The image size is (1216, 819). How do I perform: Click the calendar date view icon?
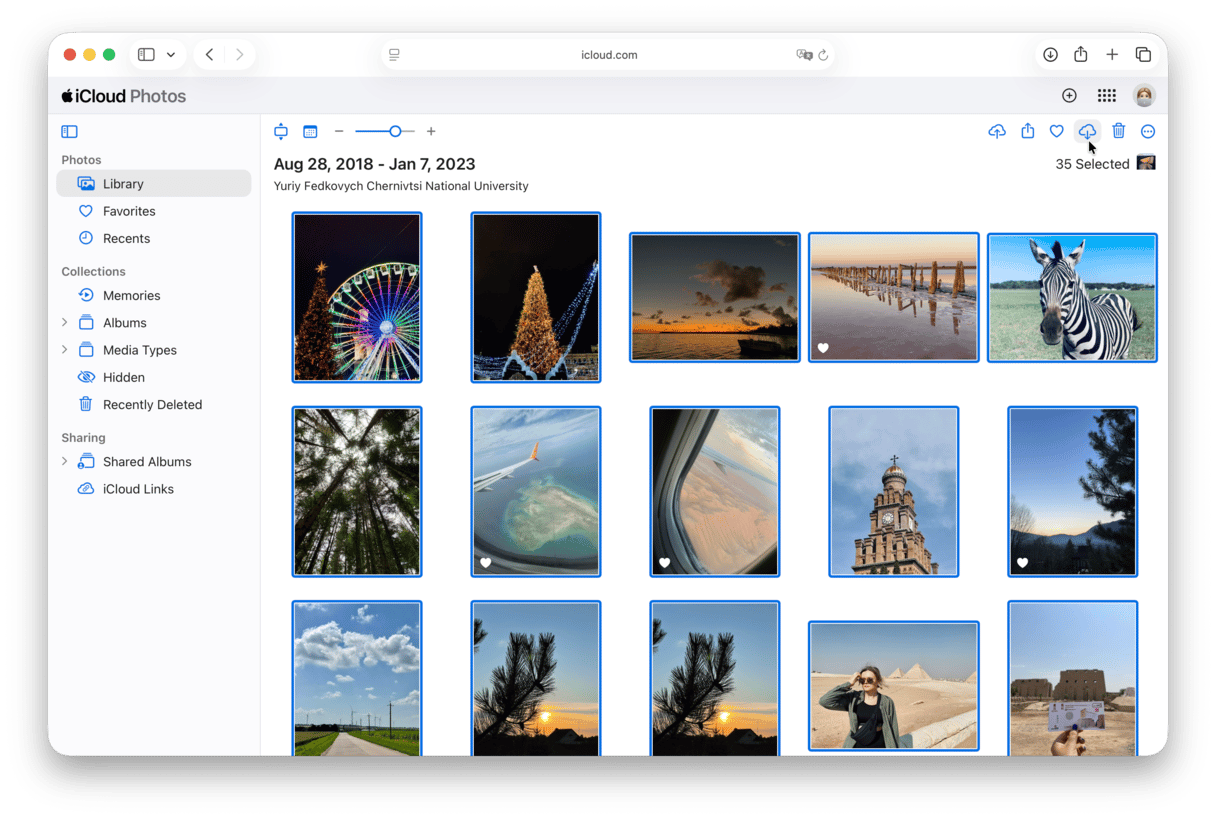[x=310, y=131]
